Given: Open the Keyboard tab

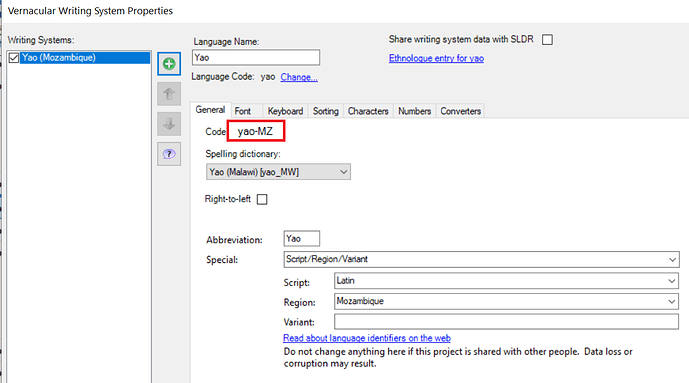Looking at the screenshot, I should (285, 111).
